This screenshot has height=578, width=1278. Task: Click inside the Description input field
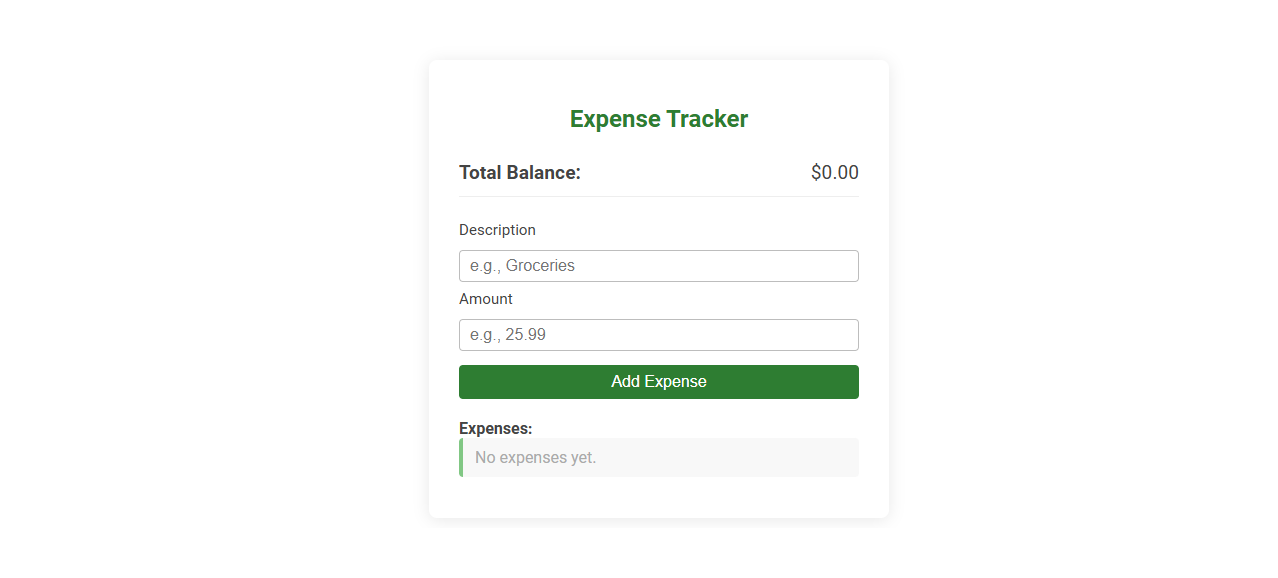(x=658, y=265)
